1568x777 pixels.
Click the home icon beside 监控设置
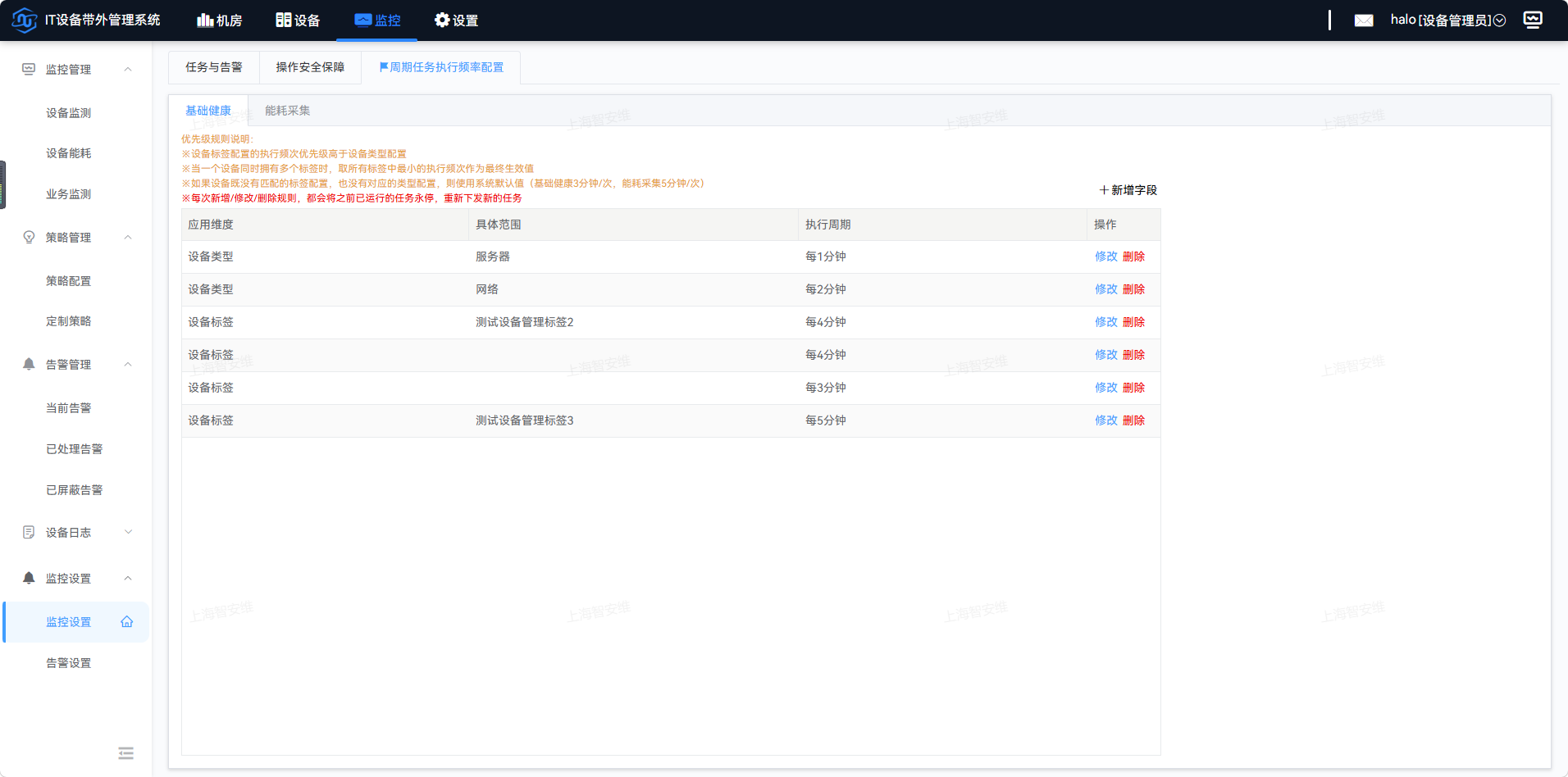pos(127,622)
